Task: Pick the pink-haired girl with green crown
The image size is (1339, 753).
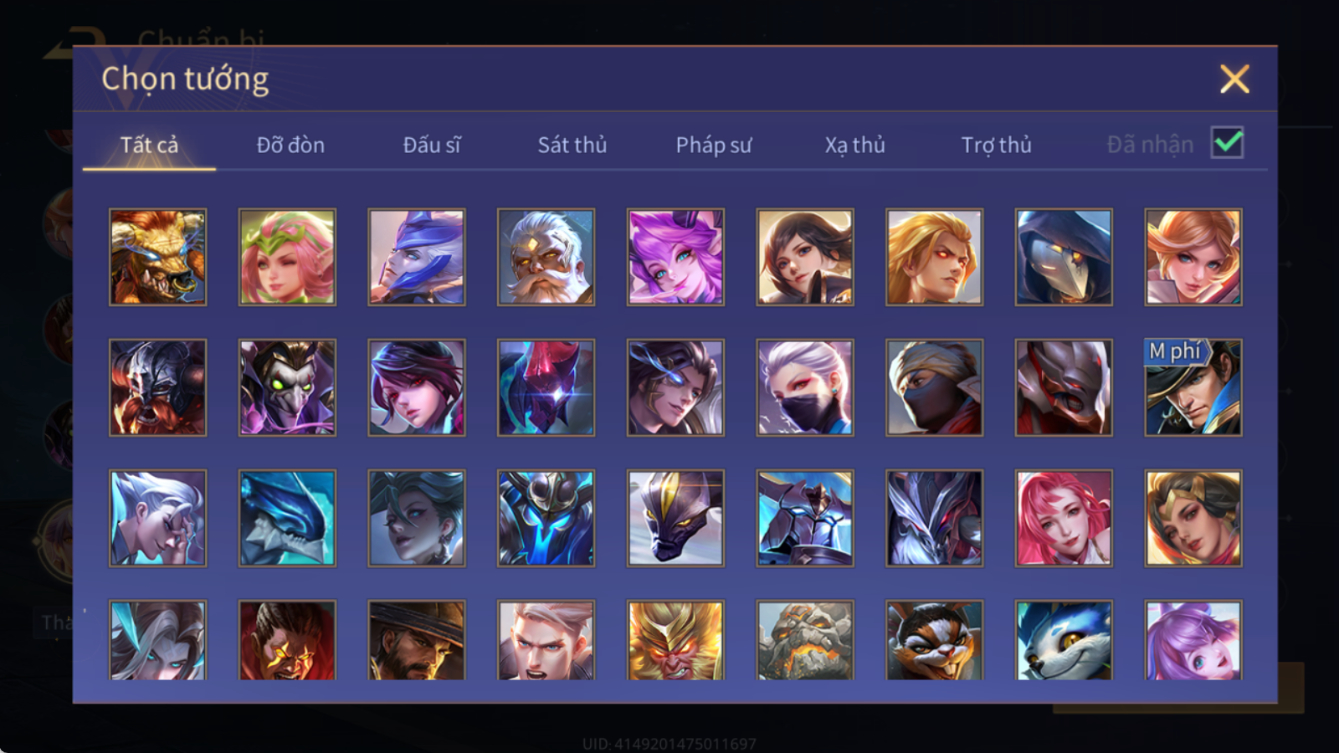Action: [x=287, y=257]
